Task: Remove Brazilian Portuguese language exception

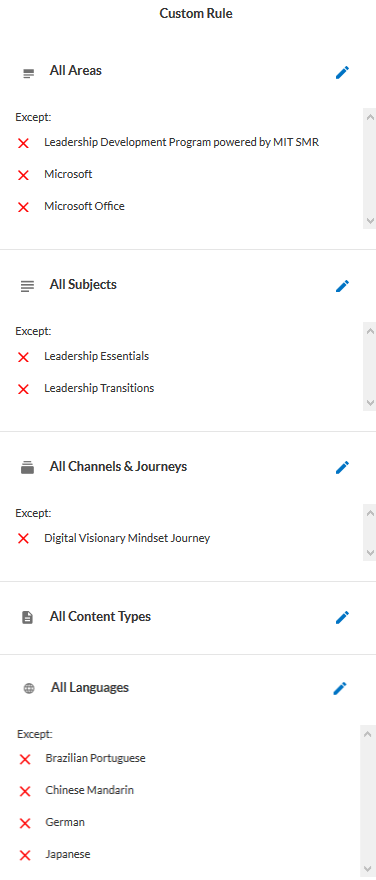Action: coord(25,760)
